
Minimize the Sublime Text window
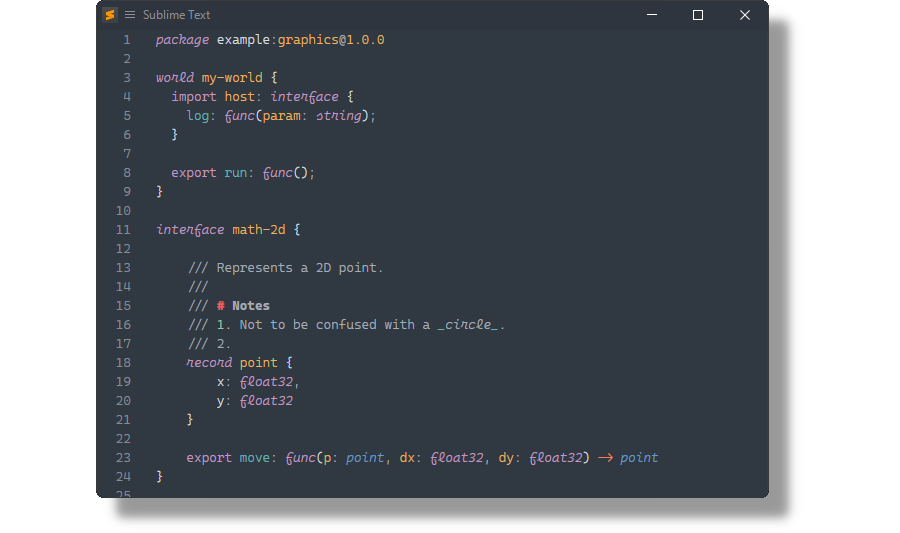tap(651, 15)
